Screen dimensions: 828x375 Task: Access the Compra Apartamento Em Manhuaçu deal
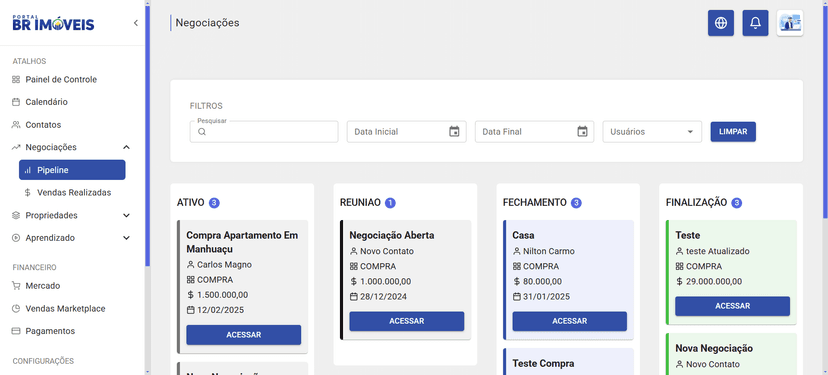point(243,335)
